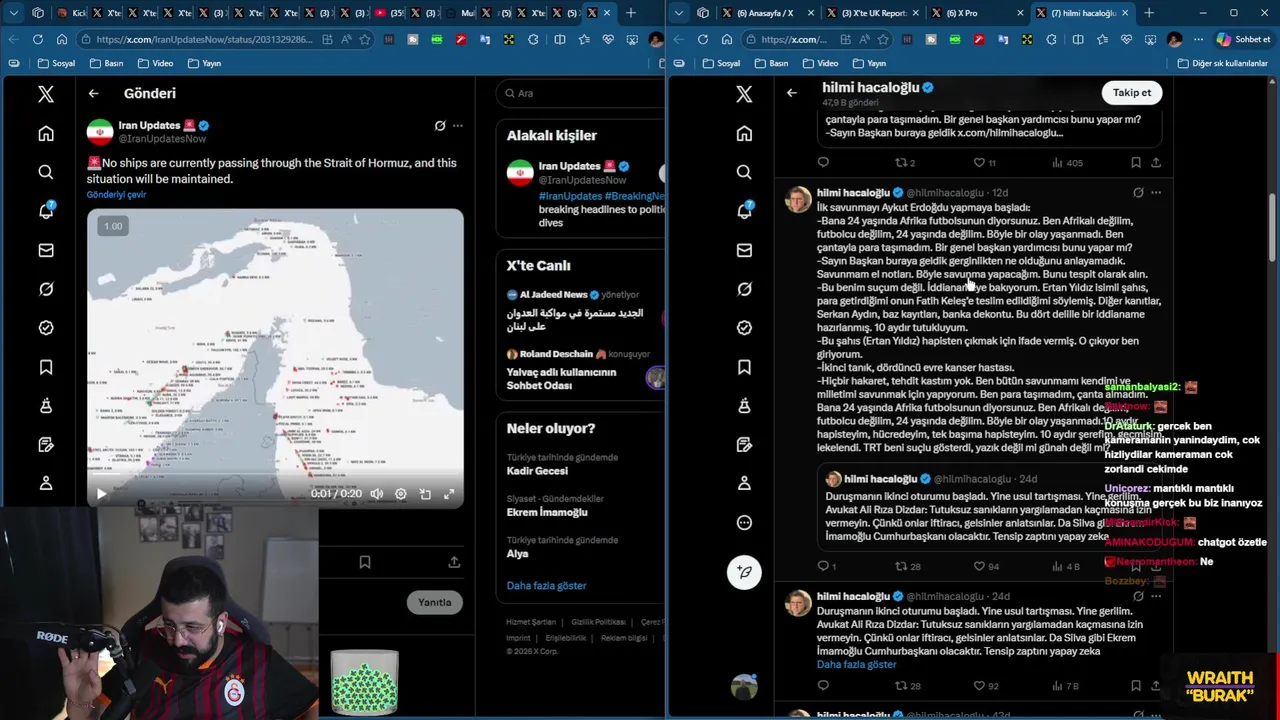Mute the Iran Updates video audio
The height and width of the screenshot is (720, 1280).
377,494
